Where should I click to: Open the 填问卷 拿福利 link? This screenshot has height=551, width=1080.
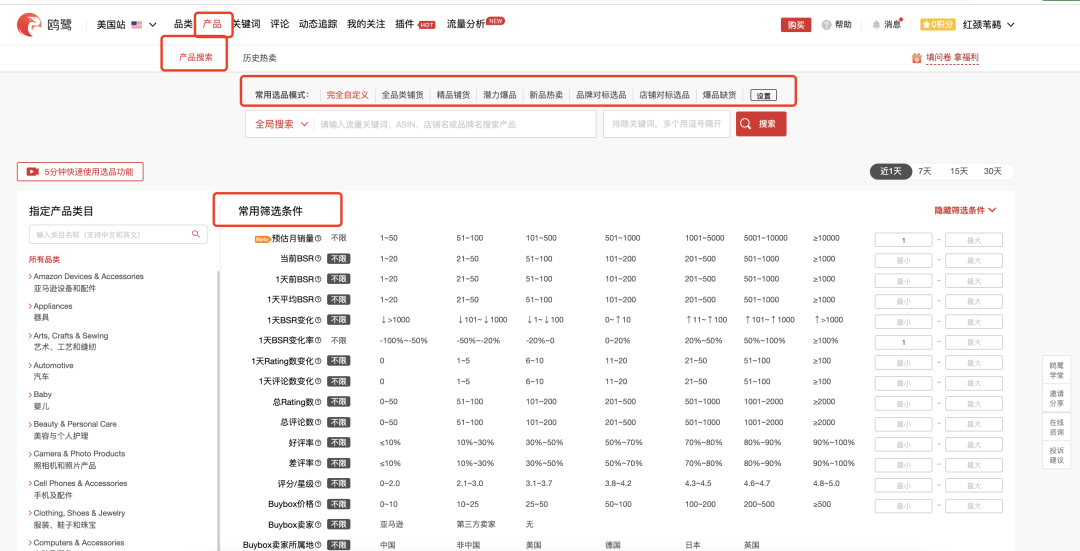pyautogui.click(x=952, y=58)
